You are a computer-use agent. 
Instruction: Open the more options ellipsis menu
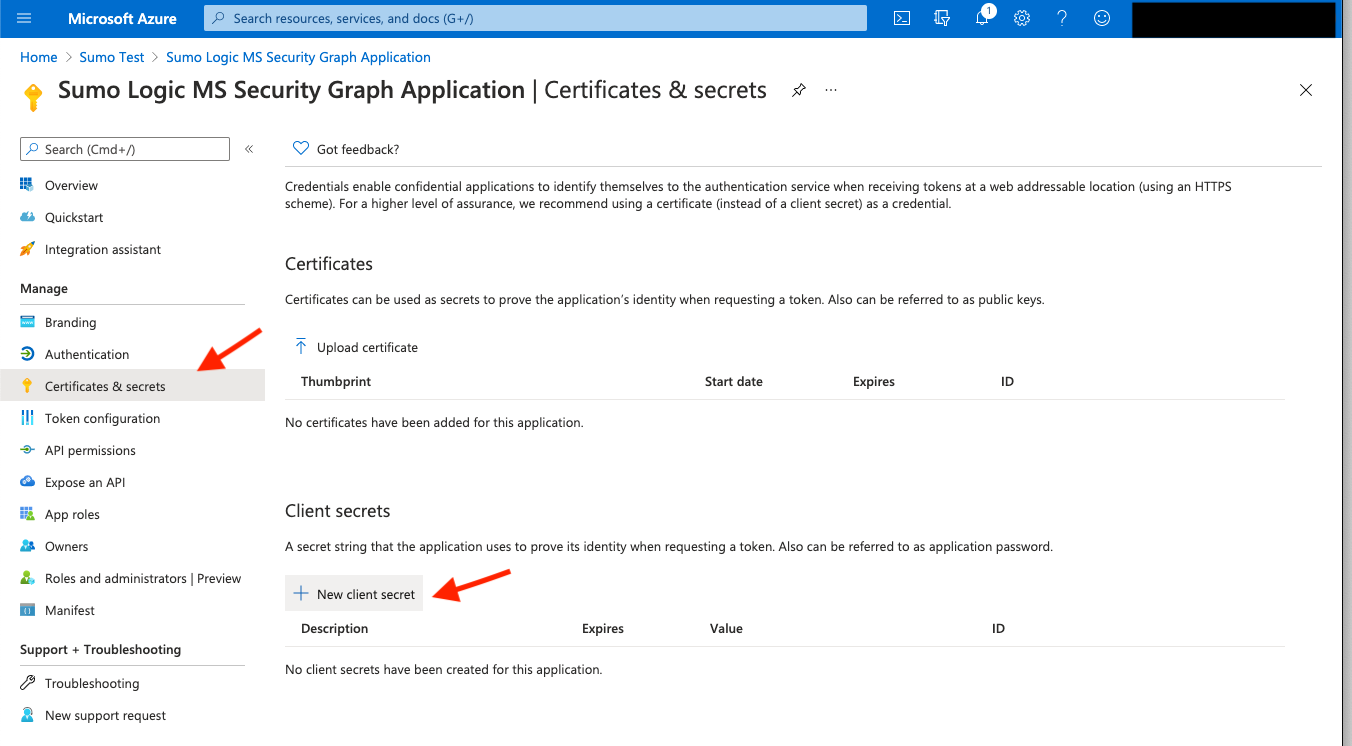coord(830,89)
